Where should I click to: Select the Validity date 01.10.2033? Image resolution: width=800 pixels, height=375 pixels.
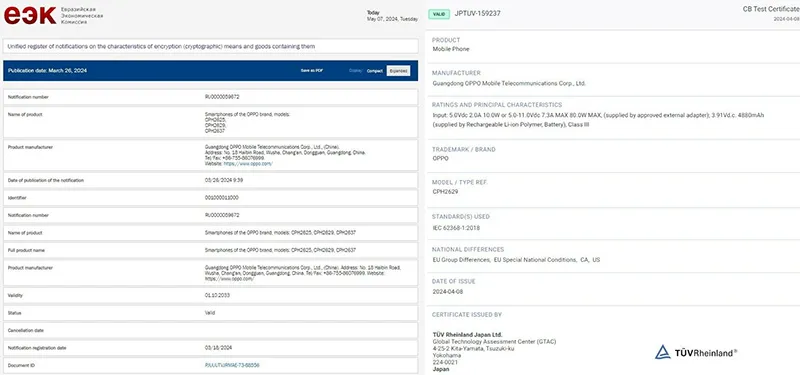tap(217, 295)
